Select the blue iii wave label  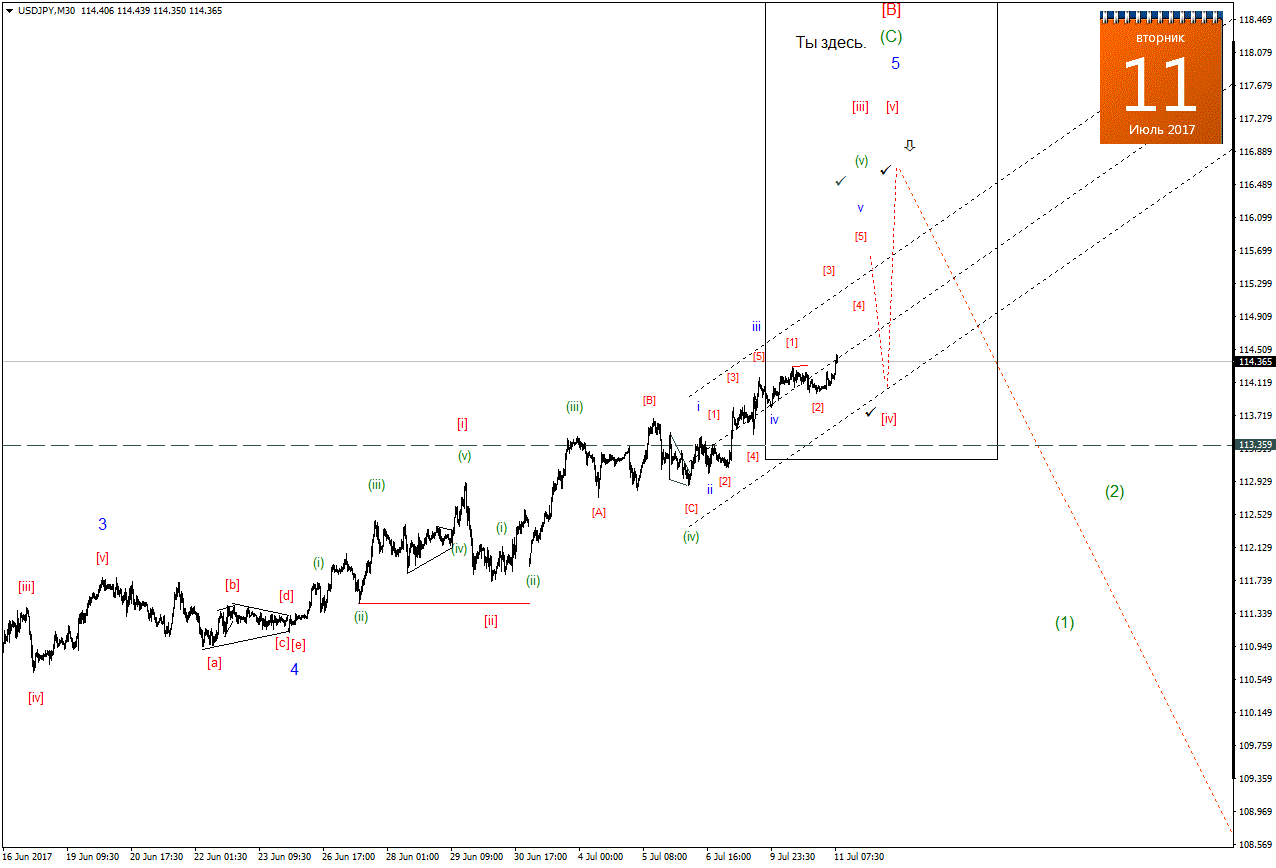click(x=757, y=326)
